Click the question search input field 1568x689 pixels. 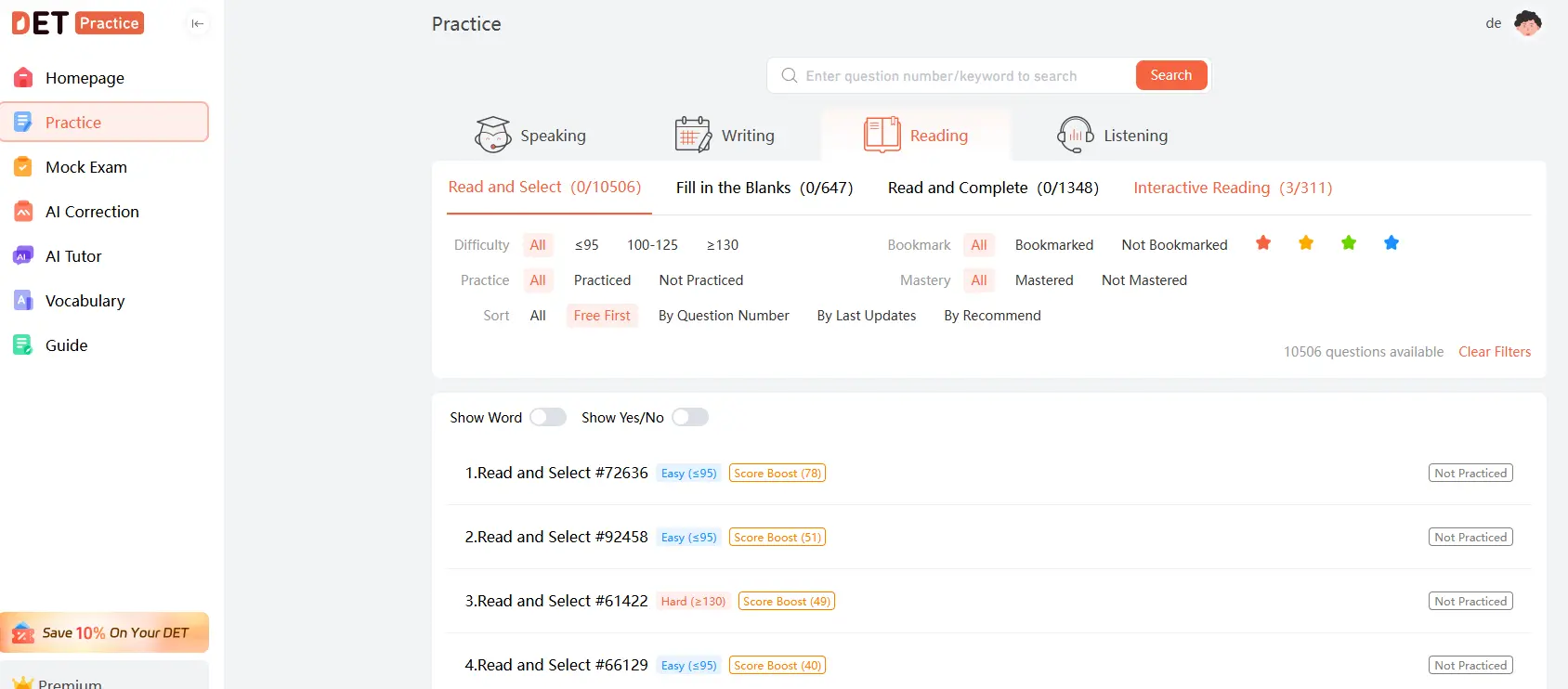(x=957, y=76)
